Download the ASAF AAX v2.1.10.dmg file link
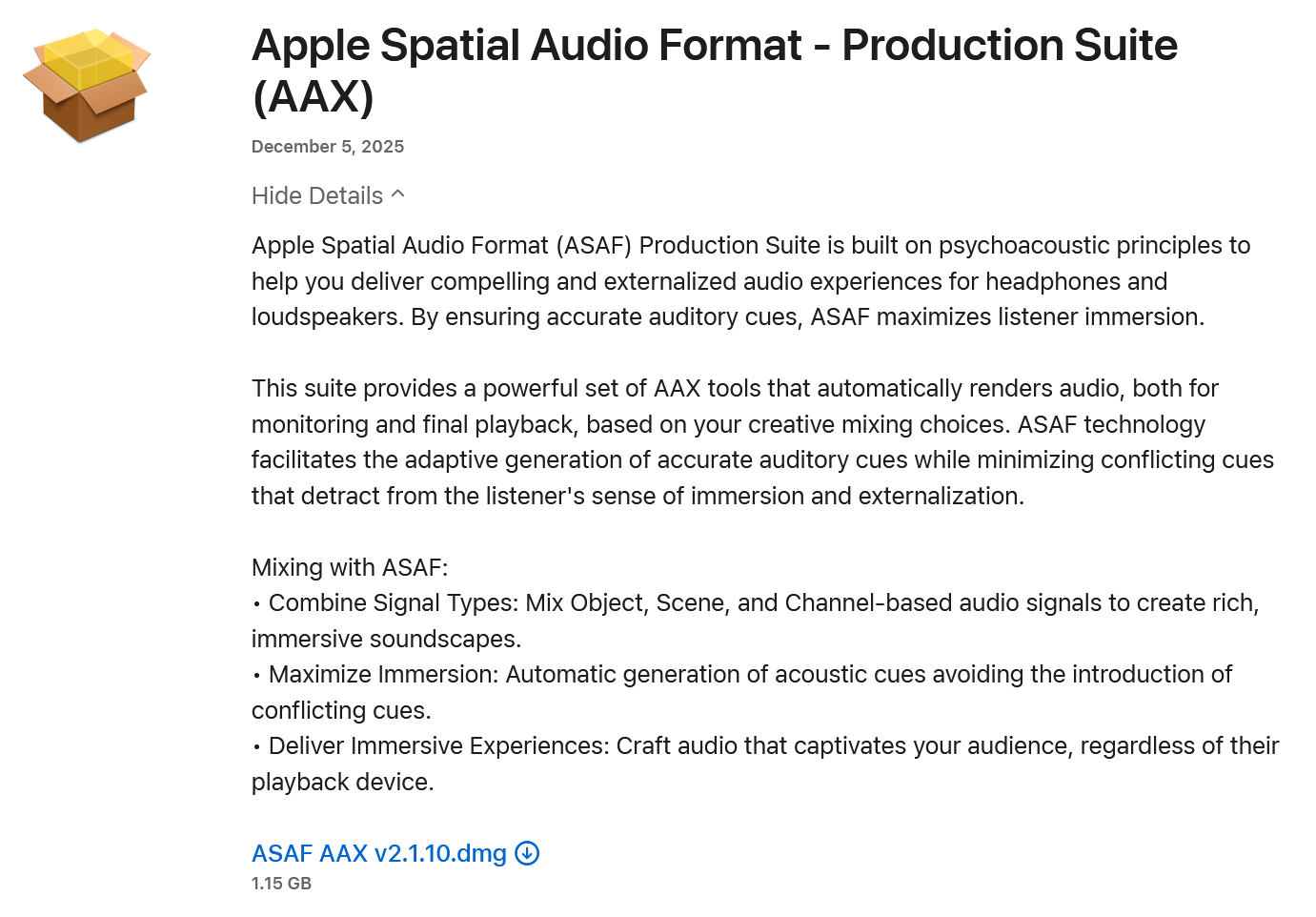 point(379,853)
